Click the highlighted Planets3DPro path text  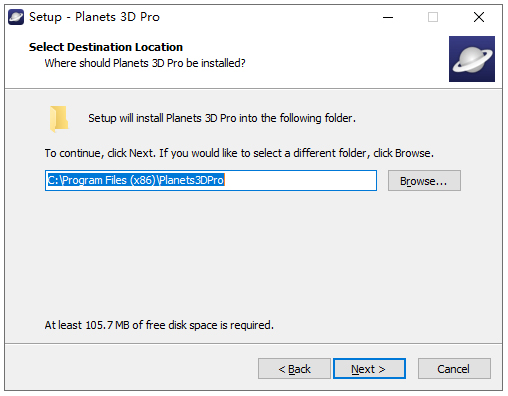[x=136, y=180]
